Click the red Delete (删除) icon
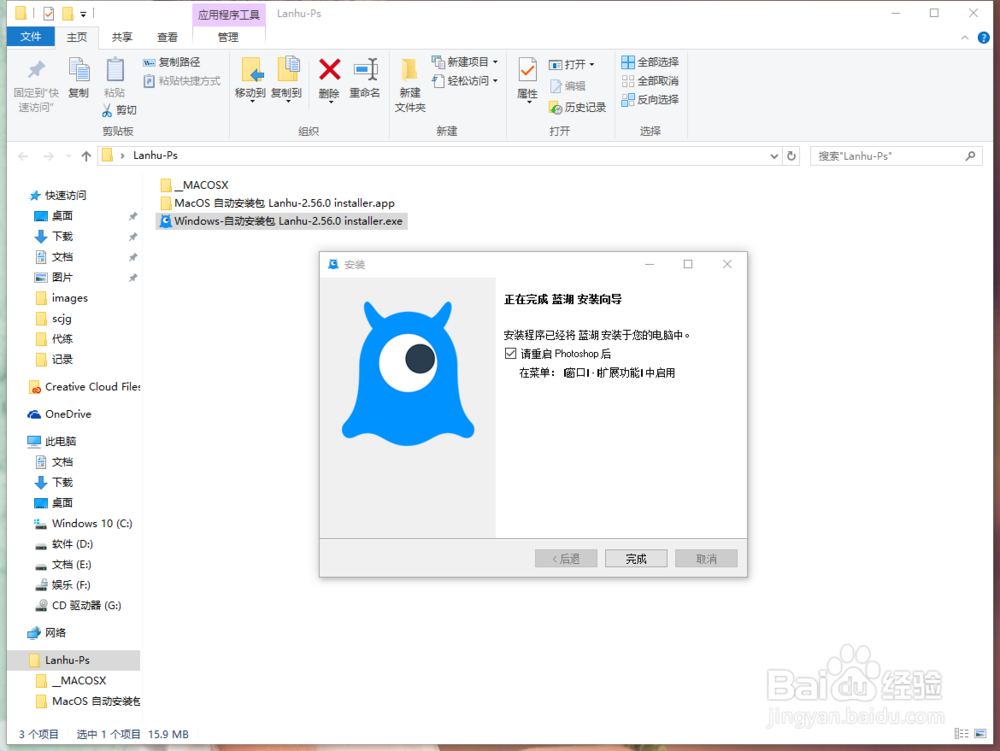This screenshot has width=1000, height=751. [x=330, y=69]
